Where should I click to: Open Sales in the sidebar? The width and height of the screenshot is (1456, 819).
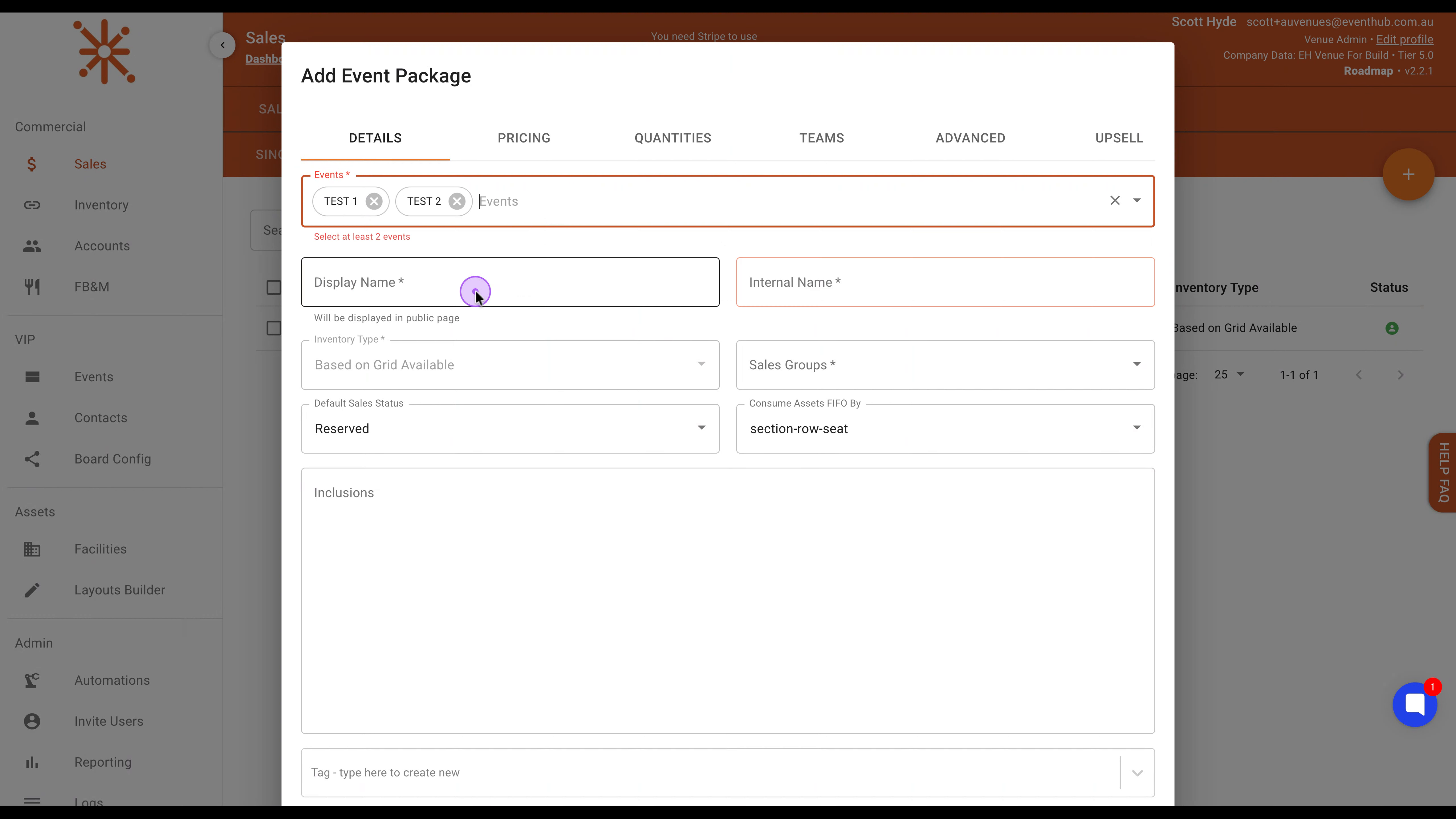click(x=90, y=164)
